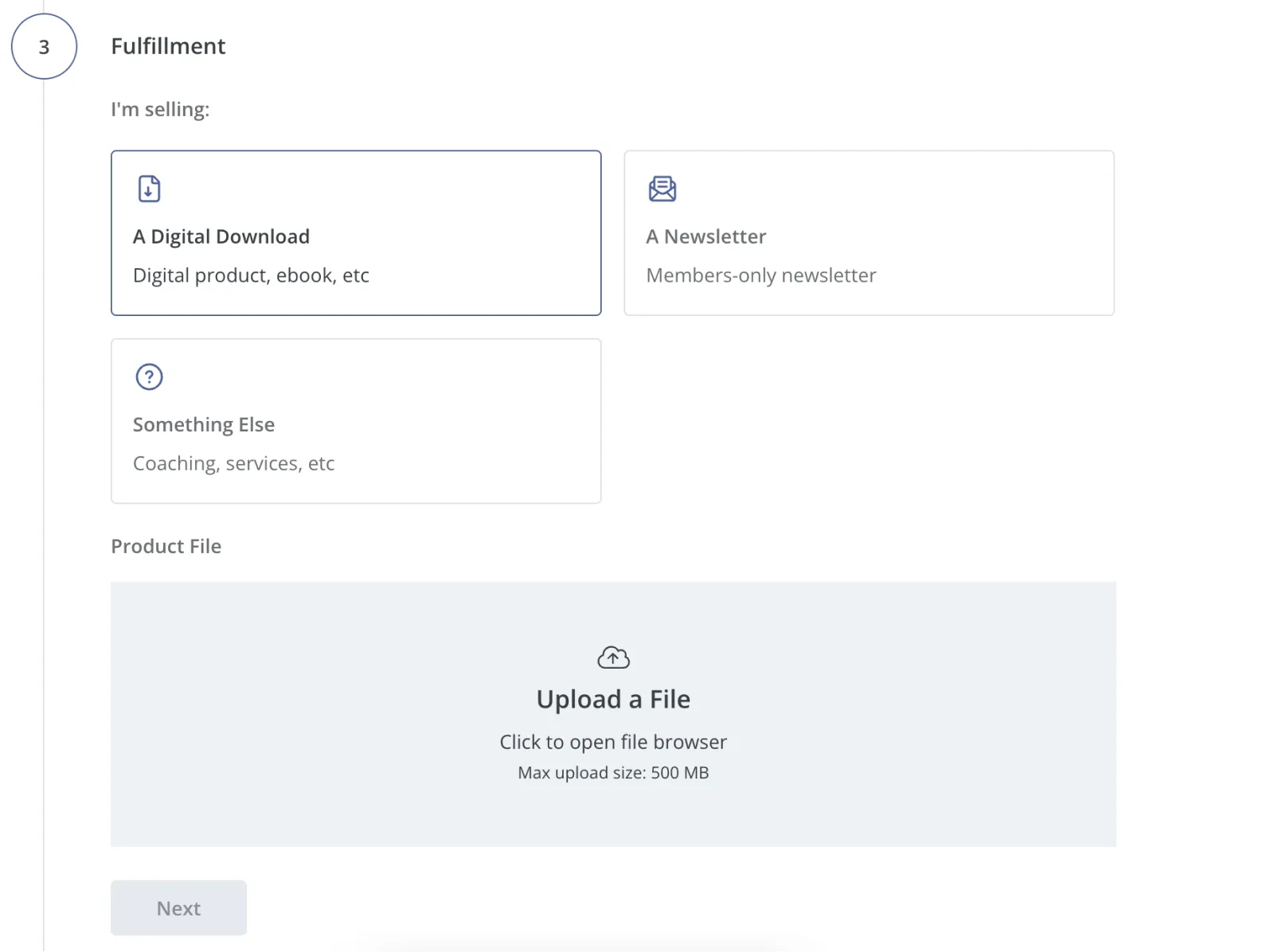Click the Upload a File heading

(x=613, y=699)
